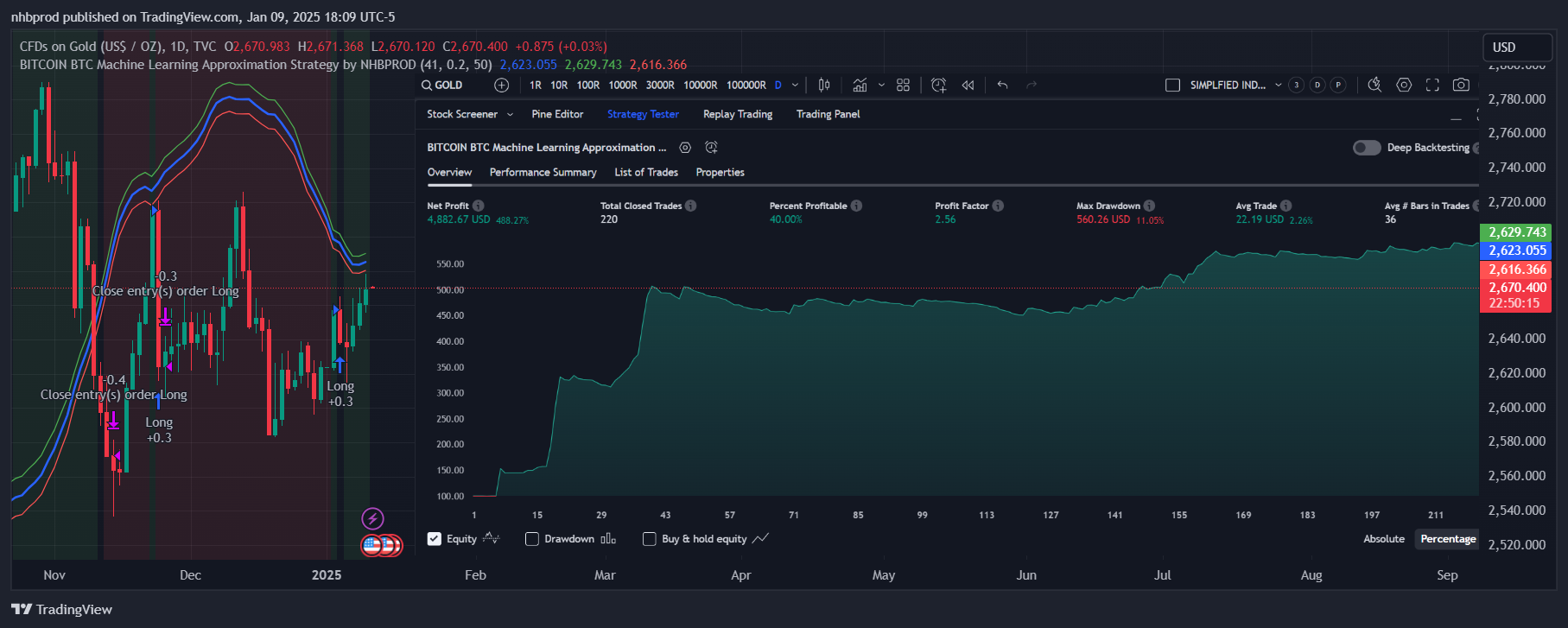
Task: Click the purple lightning bolt event icon
Action: point(372,518)
